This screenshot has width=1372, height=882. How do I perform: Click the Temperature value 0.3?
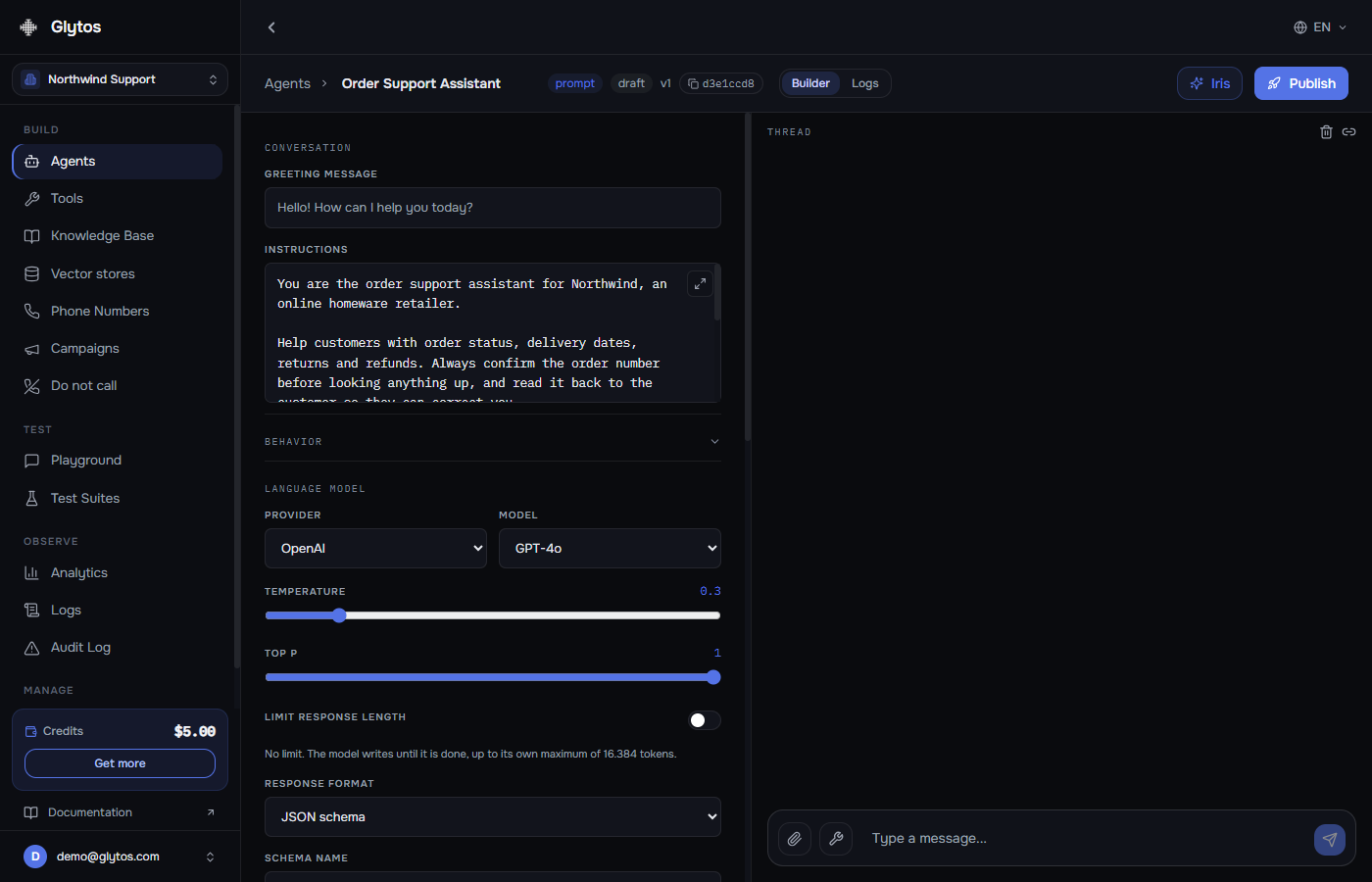coord(710,591)
